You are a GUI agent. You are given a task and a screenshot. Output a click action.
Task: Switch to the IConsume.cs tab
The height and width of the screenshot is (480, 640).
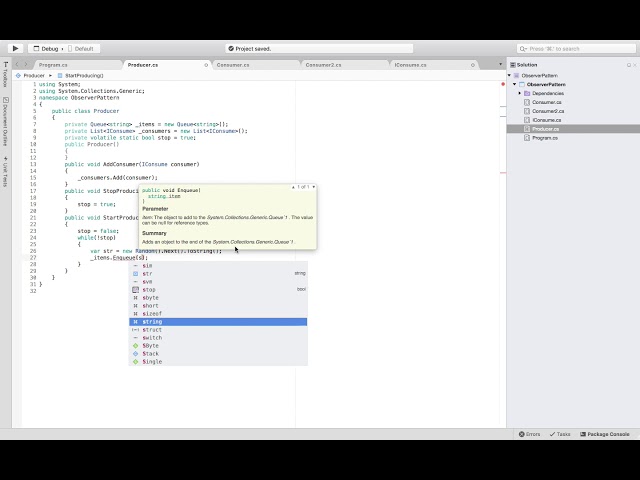tap(410, 65)
